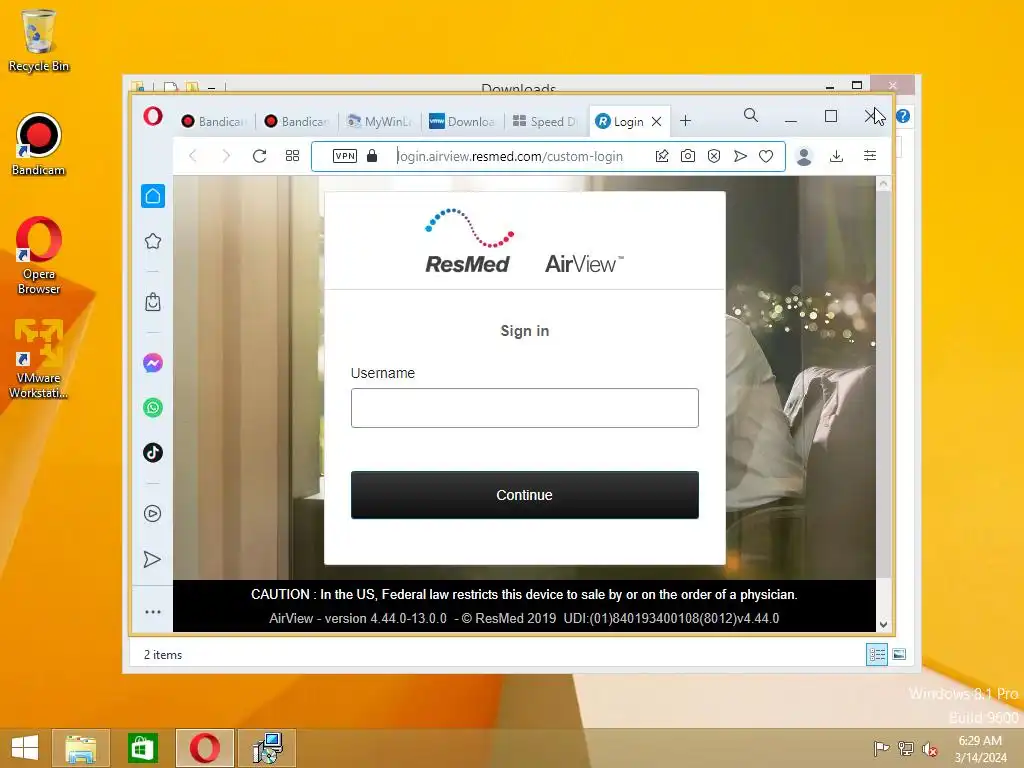
Task: Open the ad blocker shield icon
Action: [x=714, y=156]
